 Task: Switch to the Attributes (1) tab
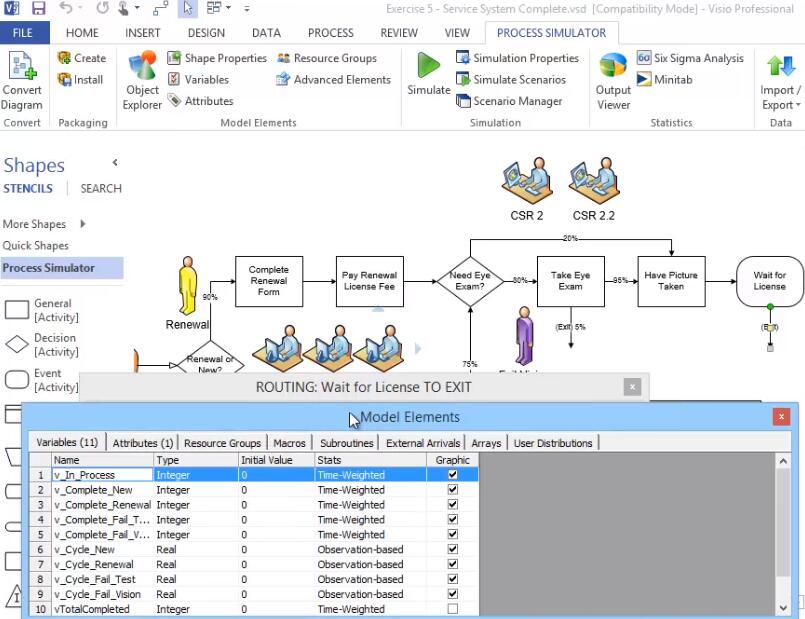click(143, 443)
